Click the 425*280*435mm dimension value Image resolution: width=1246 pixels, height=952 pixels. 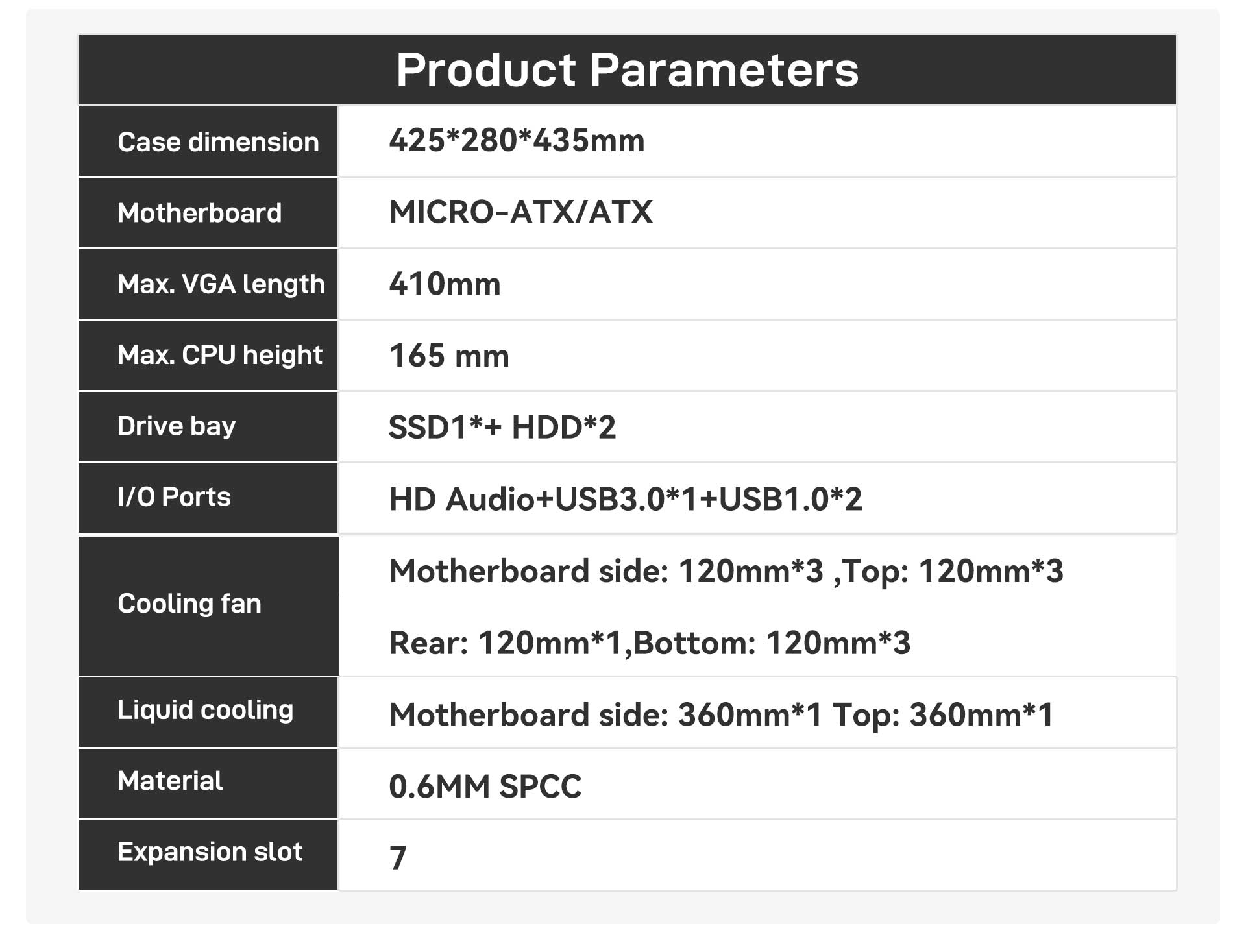[x=517, y=140]
